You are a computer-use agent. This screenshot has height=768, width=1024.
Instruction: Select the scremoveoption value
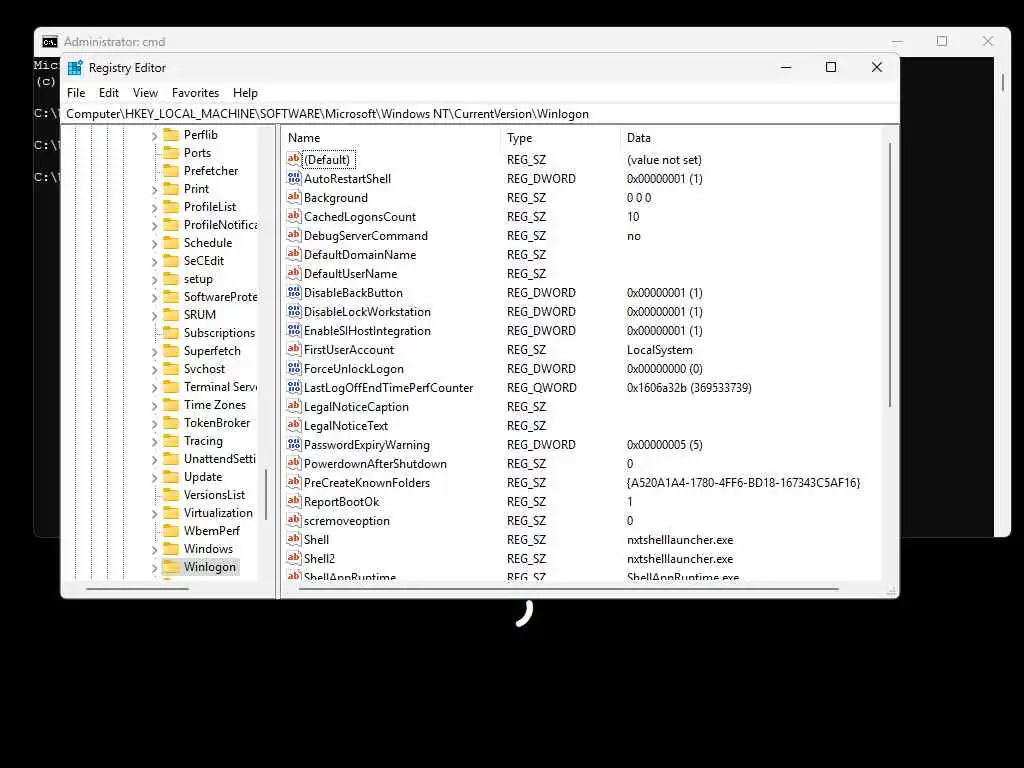tap(346, 520)
